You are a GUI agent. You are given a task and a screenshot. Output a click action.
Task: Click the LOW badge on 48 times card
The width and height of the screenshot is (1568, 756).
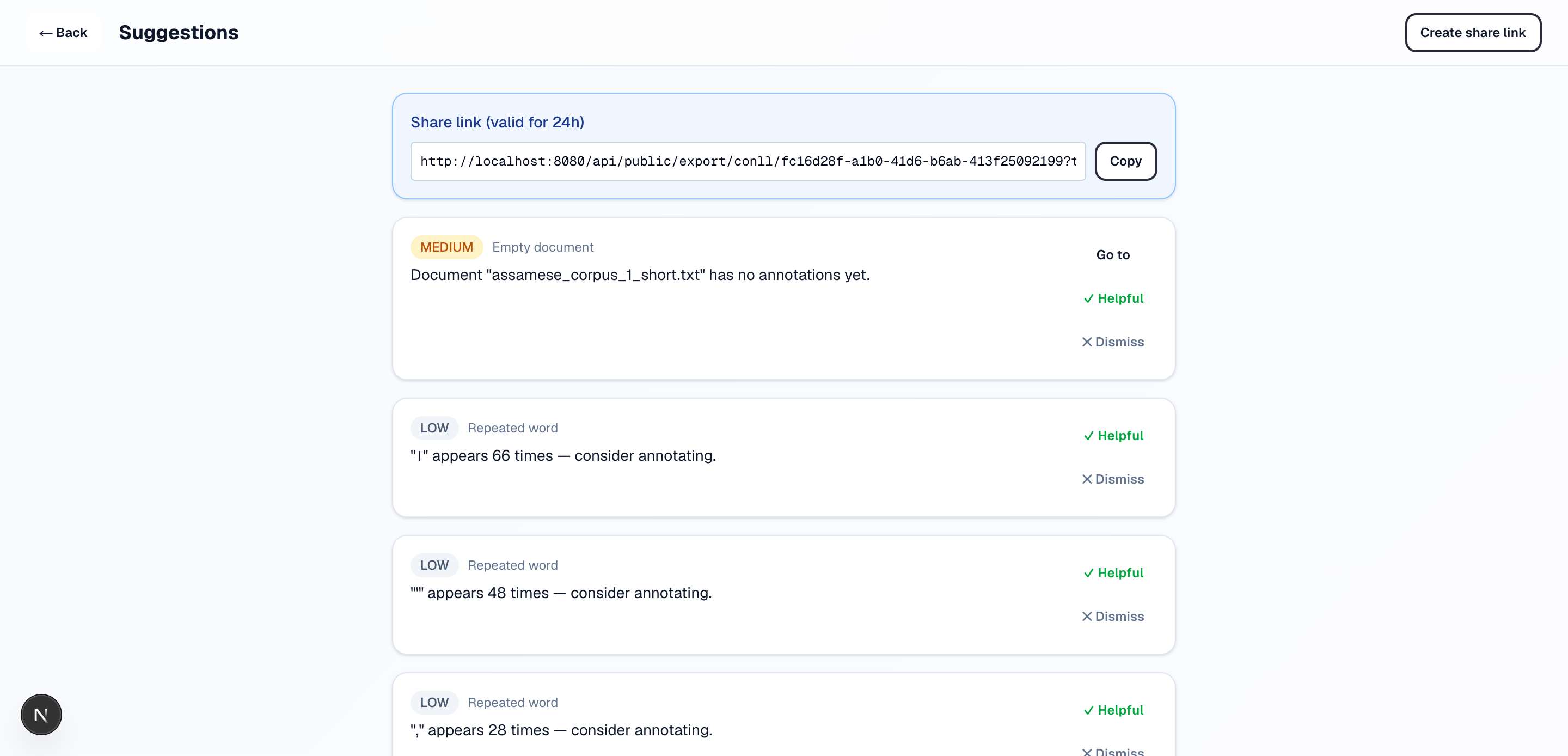tap(434, 565)
